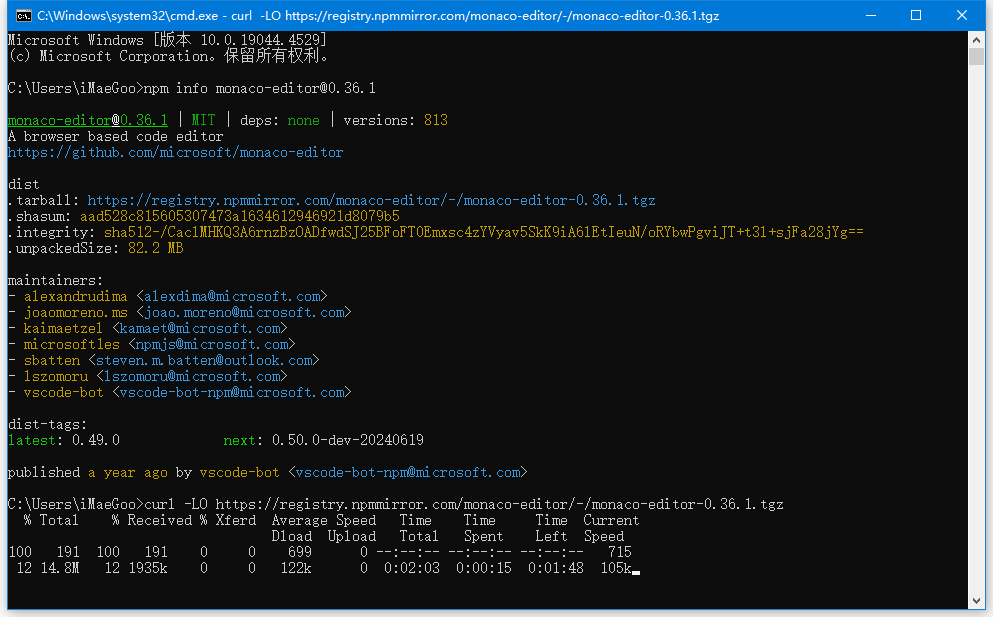This screenshot has height=617, width=993.
Task: Click the 'a year ago' published text
Action: coord(128,473)
